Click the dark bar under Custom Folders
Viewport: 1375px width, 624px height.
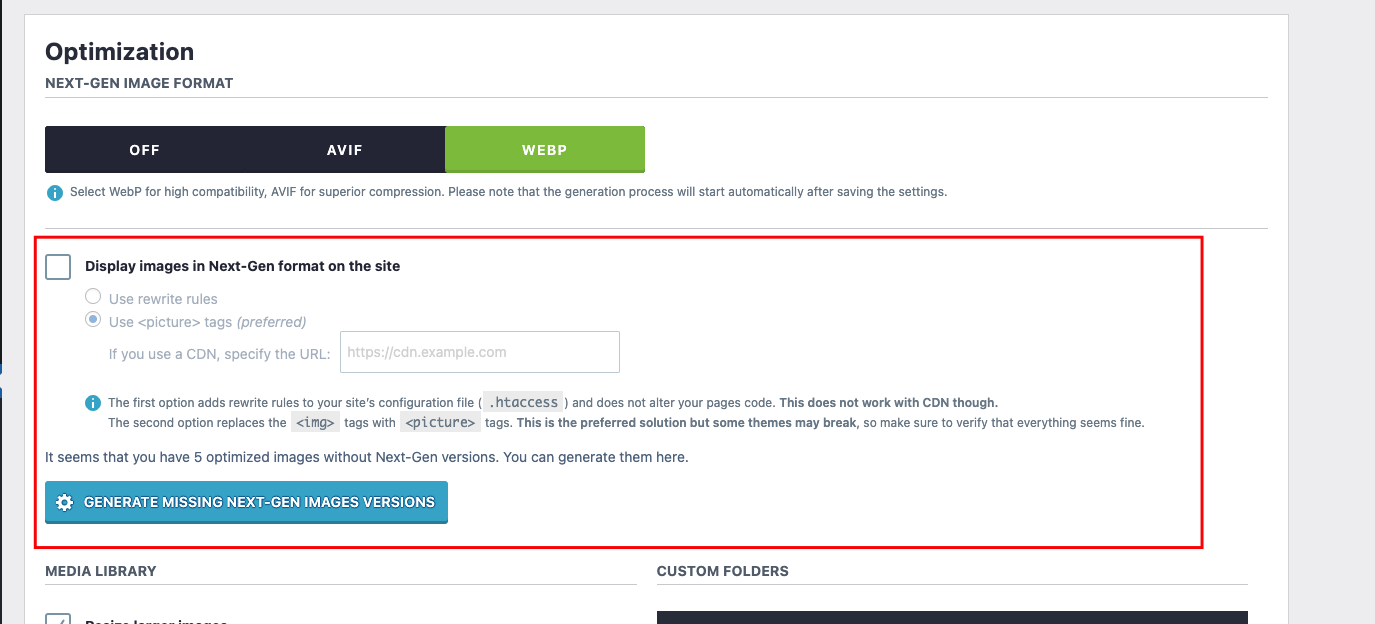pyautogui.click(x=952, y=617)
